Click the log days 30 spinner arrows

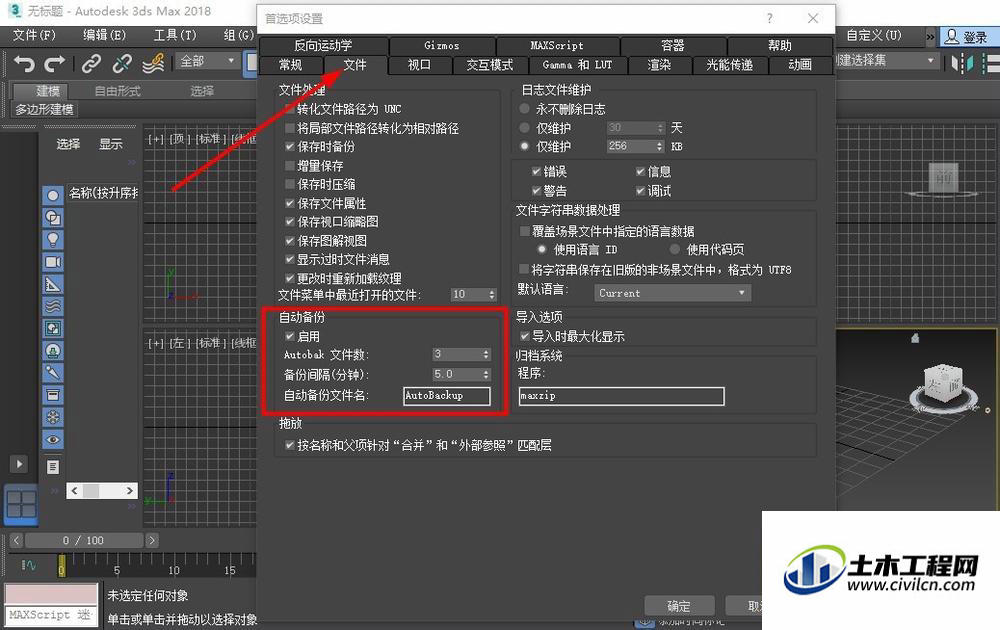point(659,128)
